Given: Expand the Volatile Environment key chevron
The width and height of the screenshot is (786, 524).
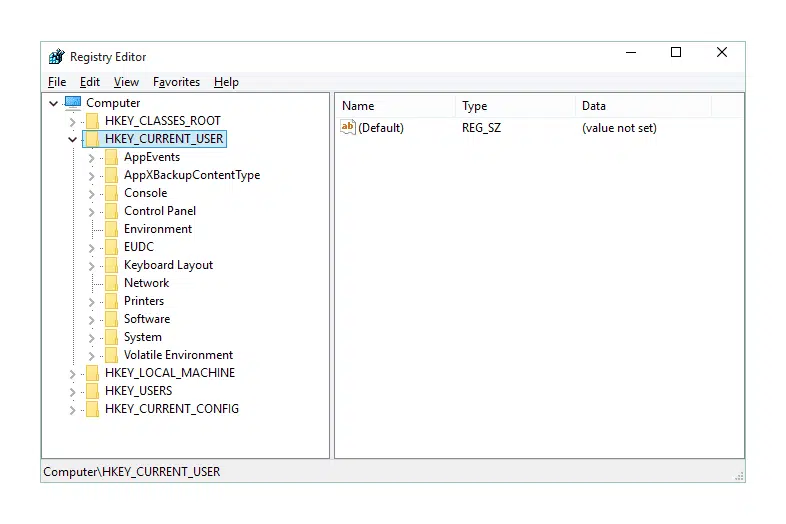Looking at the screenshot, I should (91, 356).
